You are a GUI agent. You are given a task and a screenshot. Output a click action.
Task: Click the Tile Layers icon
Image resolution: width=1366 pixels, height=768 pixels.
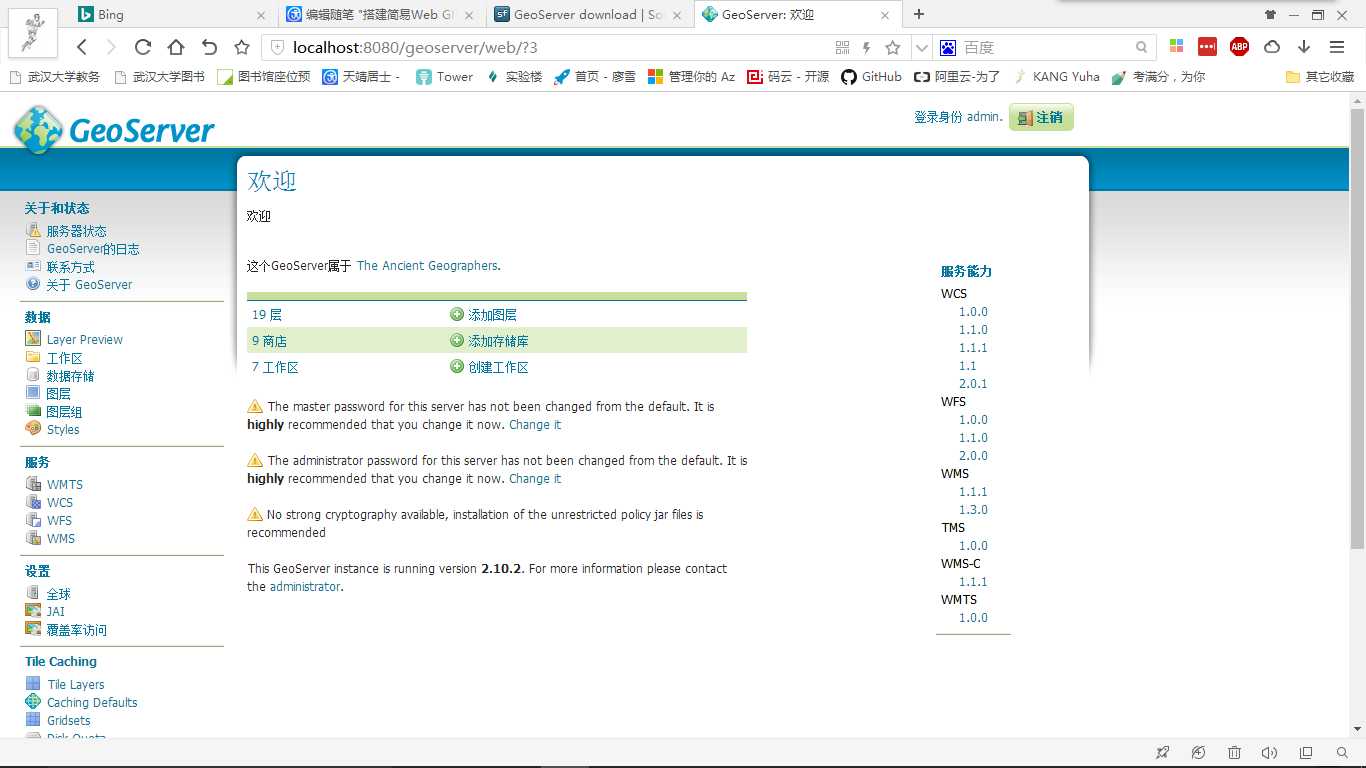[33, 684]
